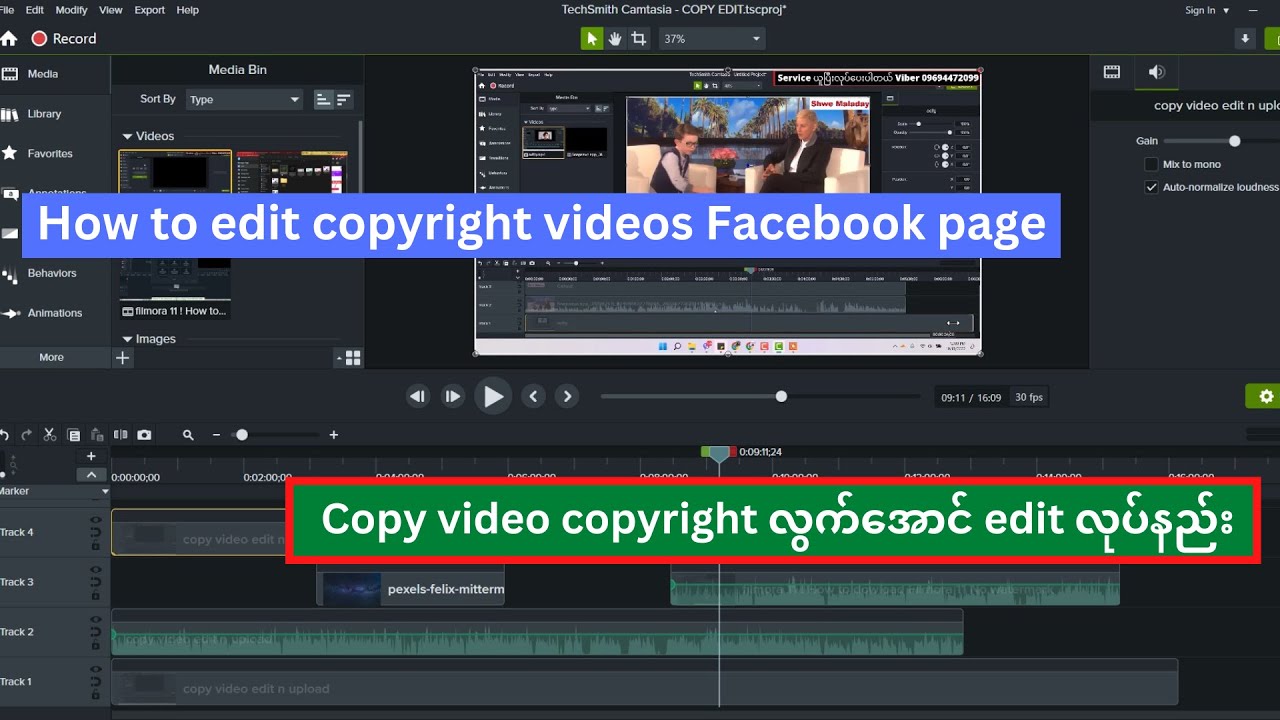Open the Camtasia Home screen icon
Screen dimensions: 1280x720
coord(9,39)
